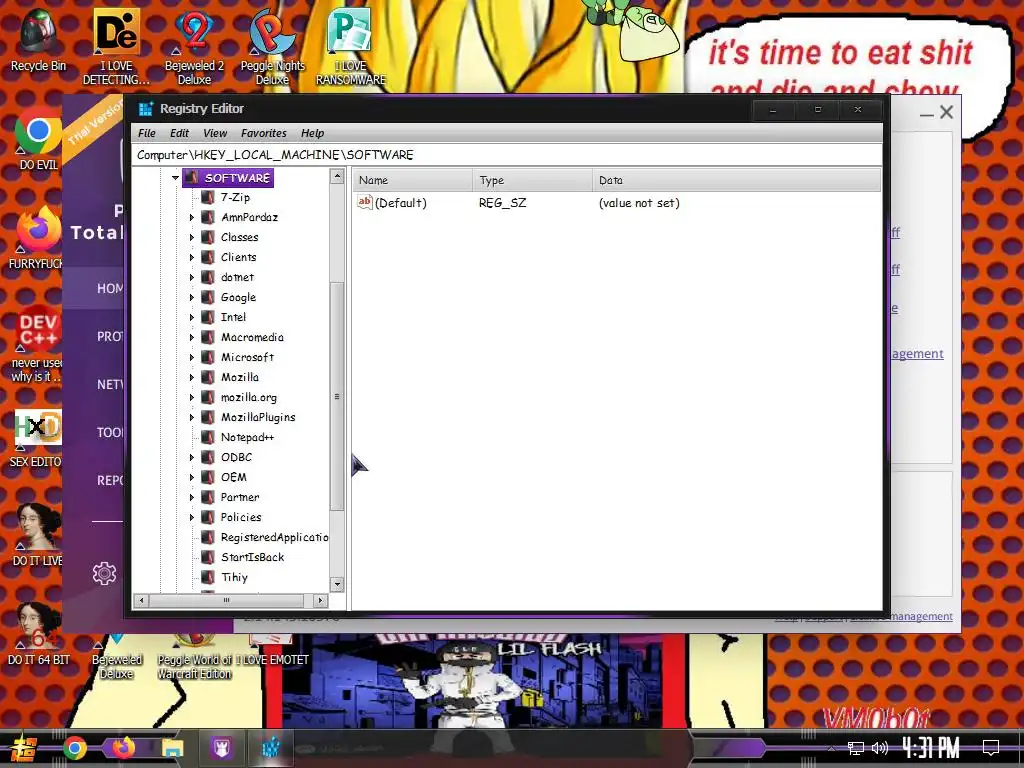Click the (Default) value's ab icon
The width and height of the screenshot is (1024, 768).
point(364,202)
